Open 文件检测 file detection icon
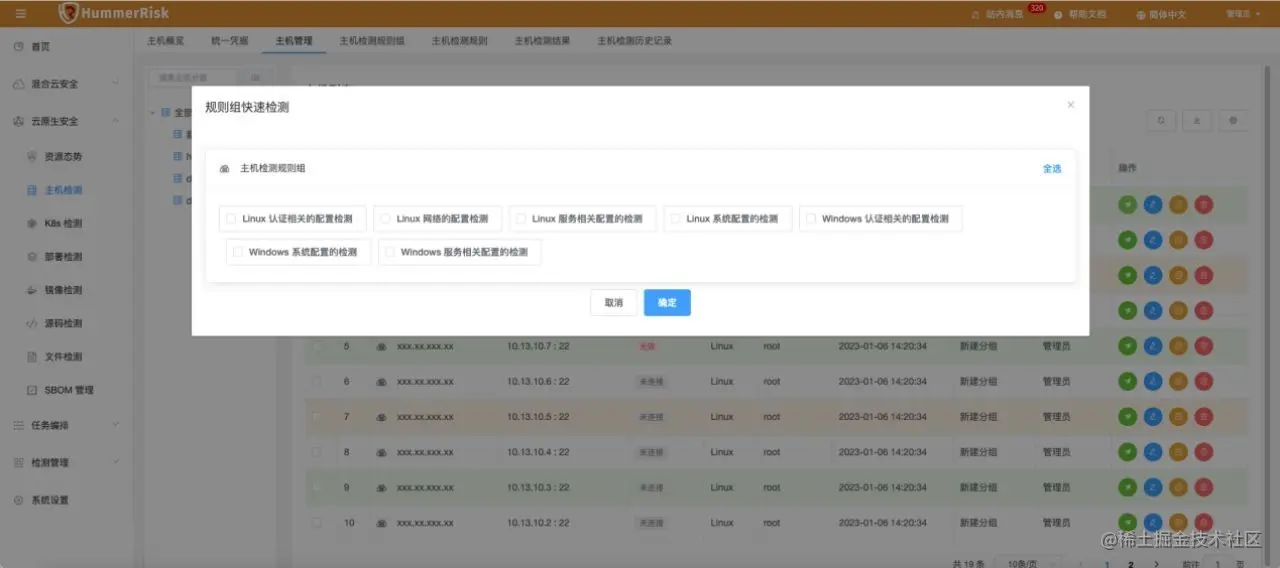The height and width of the screenshot is (568, 1280). point(33,357)
